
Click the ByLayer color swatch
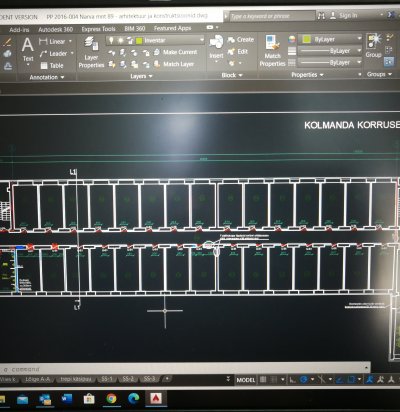[x=307, y=39]
